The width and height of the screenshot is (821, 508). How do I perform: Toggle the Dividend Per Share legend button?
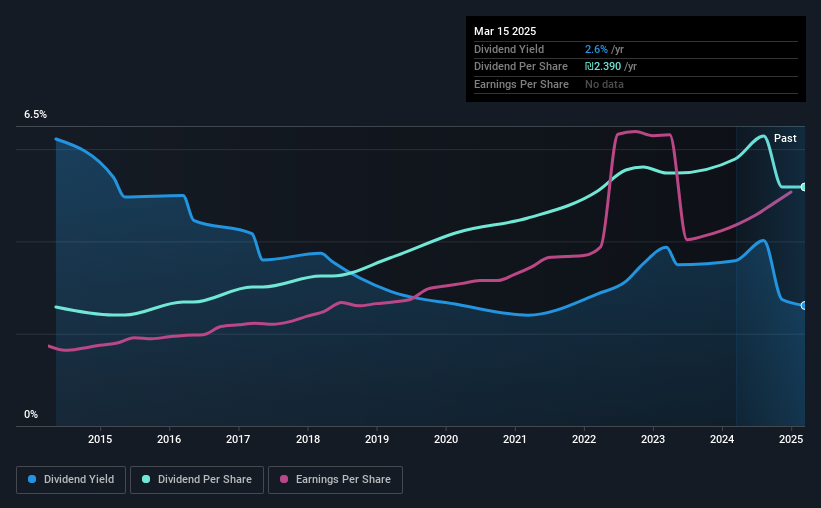(197, 480)
